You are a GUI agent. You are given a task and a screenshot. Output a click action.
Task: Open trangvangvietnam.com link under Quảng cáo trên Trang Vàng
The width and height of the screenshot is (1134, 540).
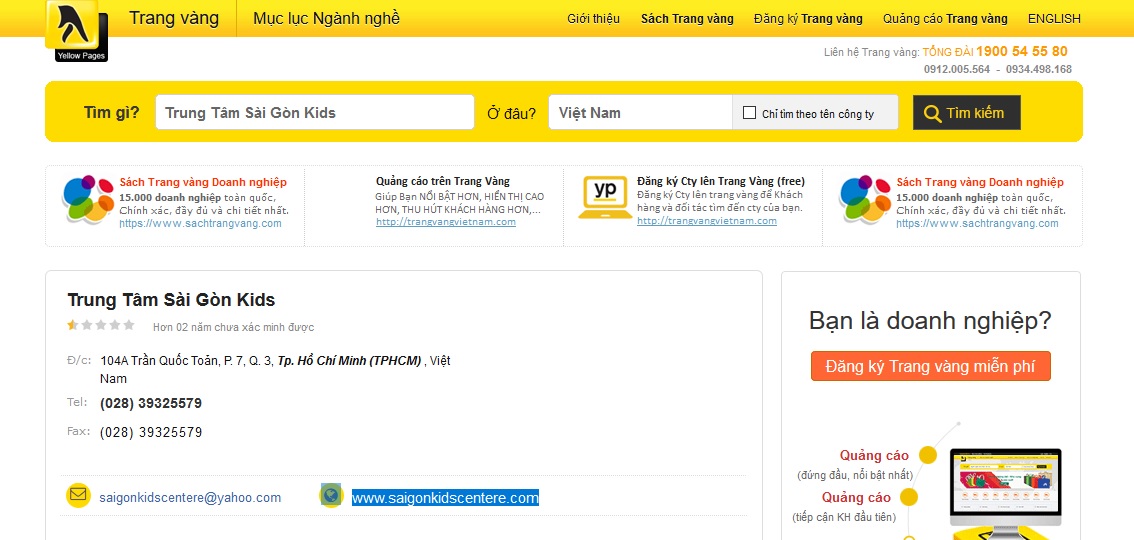(446, 222)
